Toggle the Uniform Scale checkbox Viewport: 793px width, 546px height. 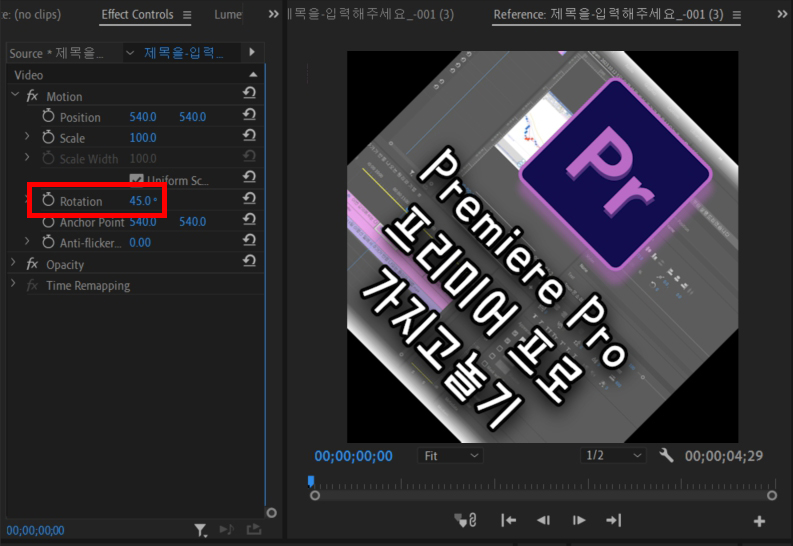[x=136, y=179]
